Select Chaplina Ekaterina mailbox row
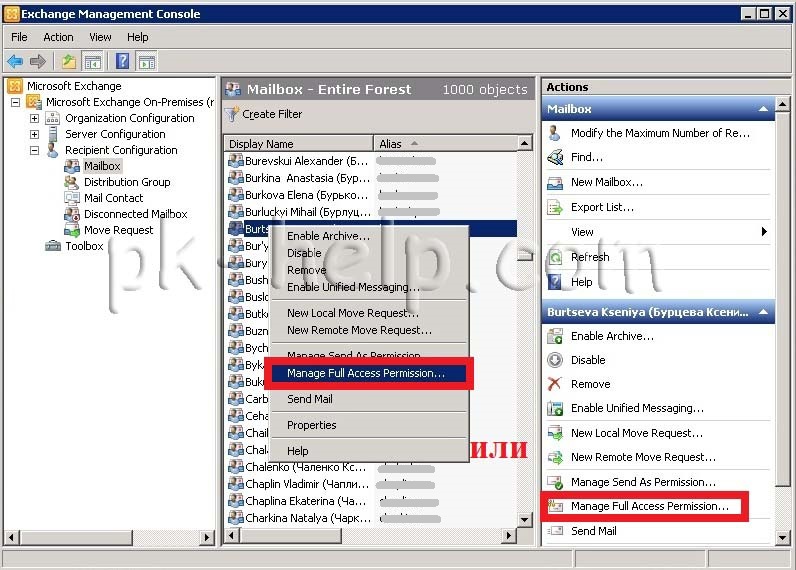796x570 pixels. (371, 501)
